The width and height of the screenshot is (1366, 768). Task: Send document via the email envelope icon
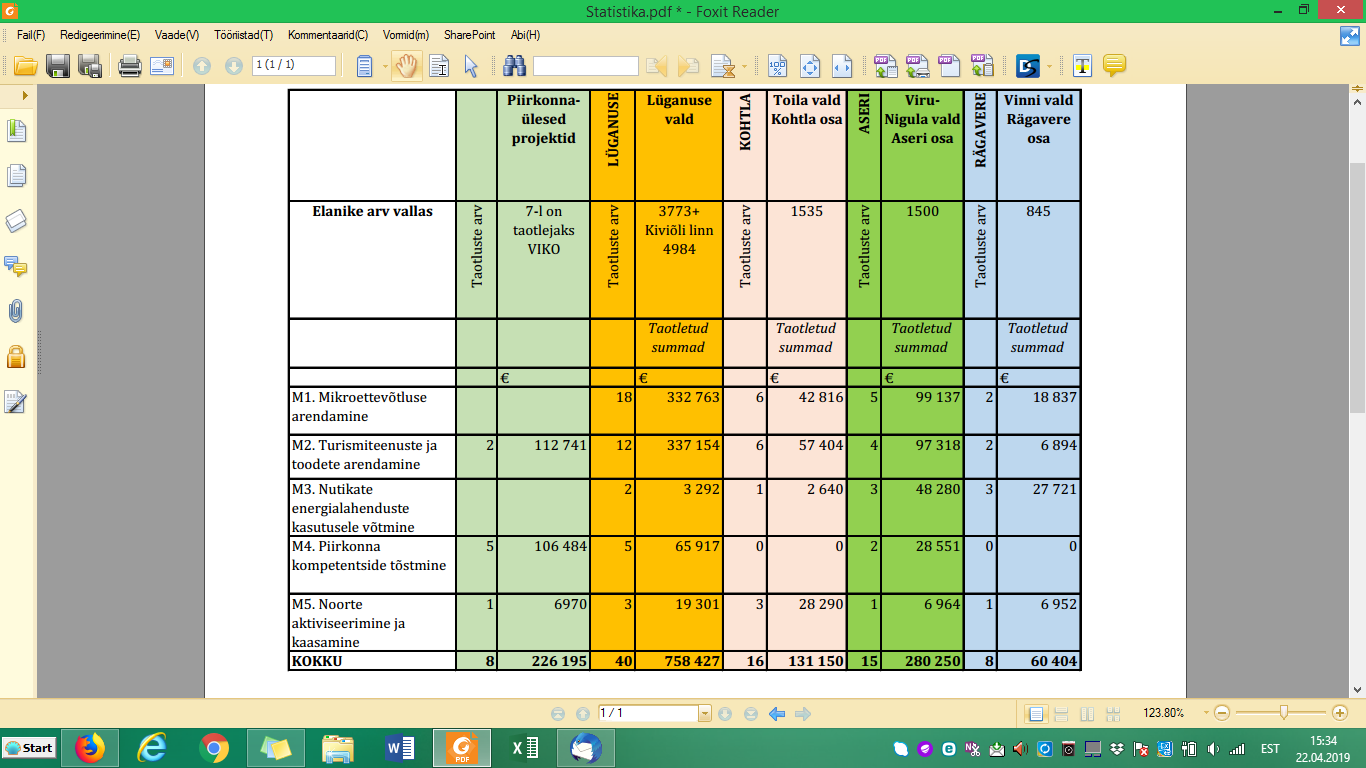162,66
